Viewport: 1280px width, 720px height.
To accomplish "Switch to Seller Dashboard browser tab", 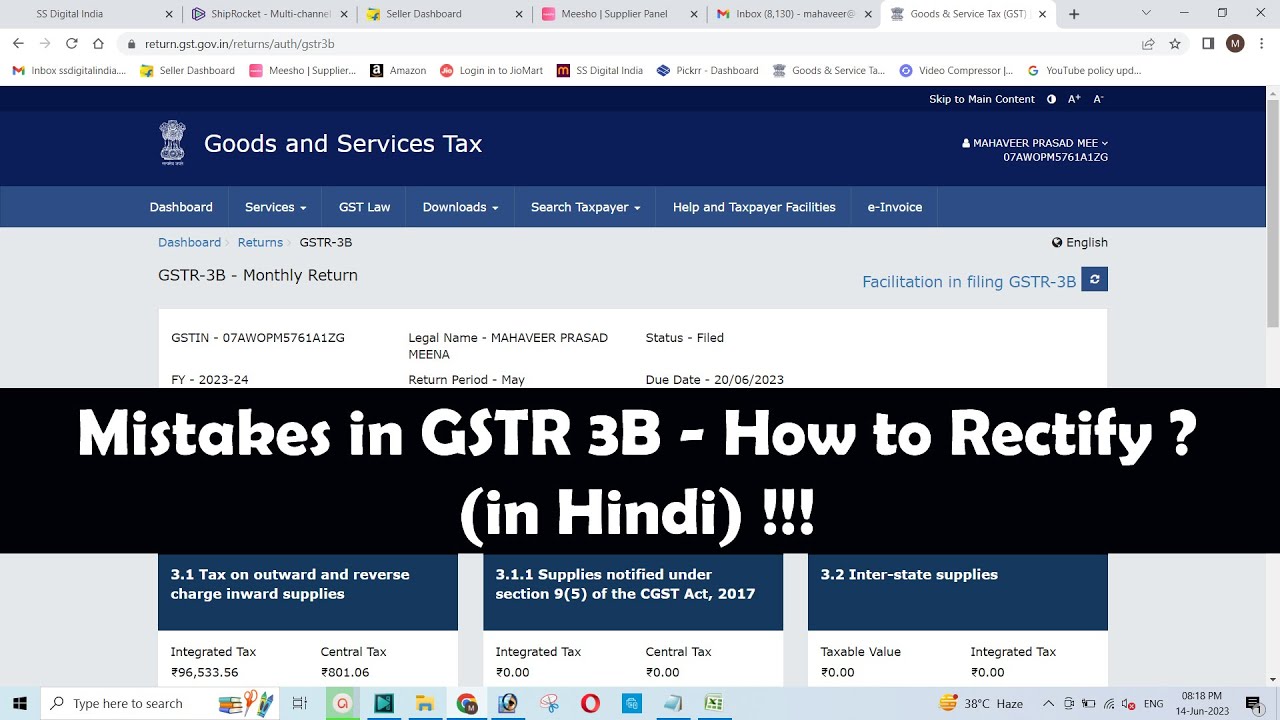I will point(445,14).
